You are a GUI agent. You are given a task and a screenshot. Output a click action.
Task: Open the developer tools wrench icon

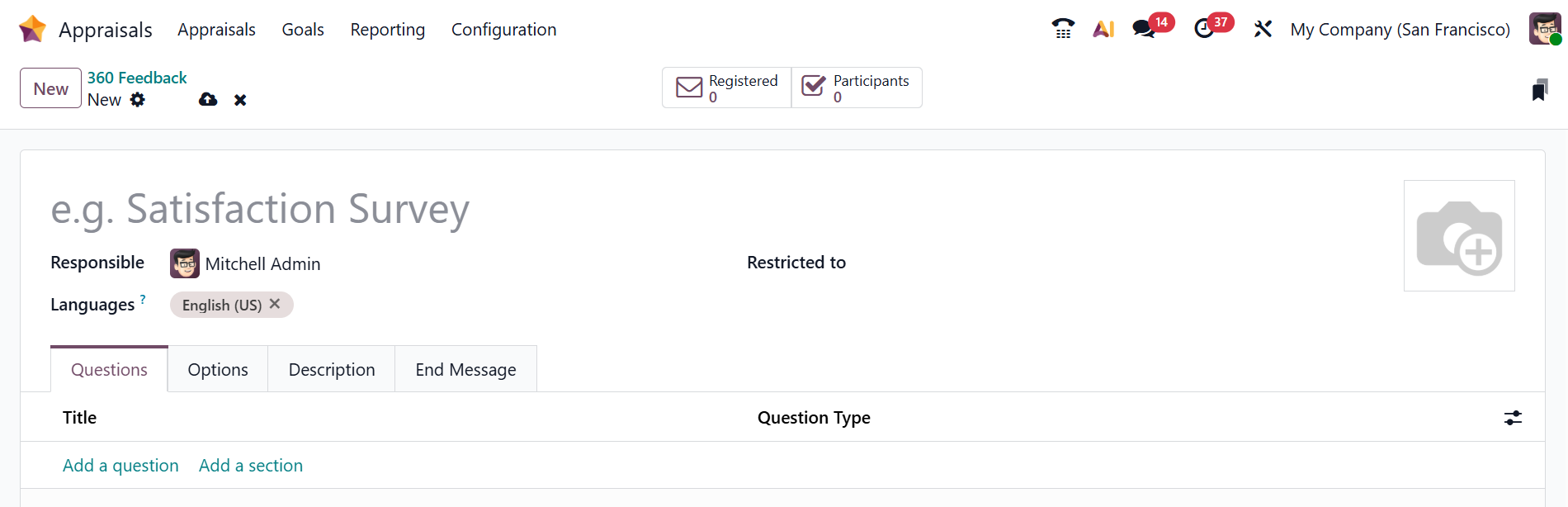tap(1263, 29)
